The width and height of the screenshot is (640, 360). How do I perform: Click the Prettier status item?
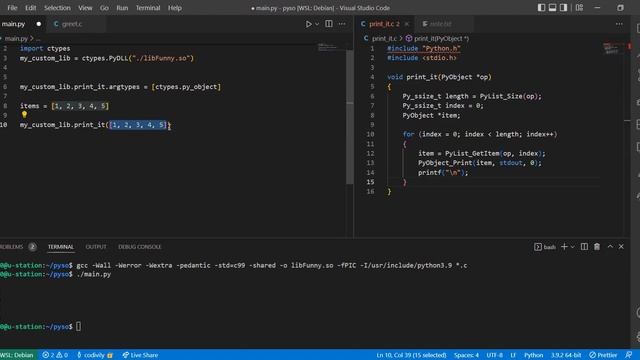coord(603,355)
